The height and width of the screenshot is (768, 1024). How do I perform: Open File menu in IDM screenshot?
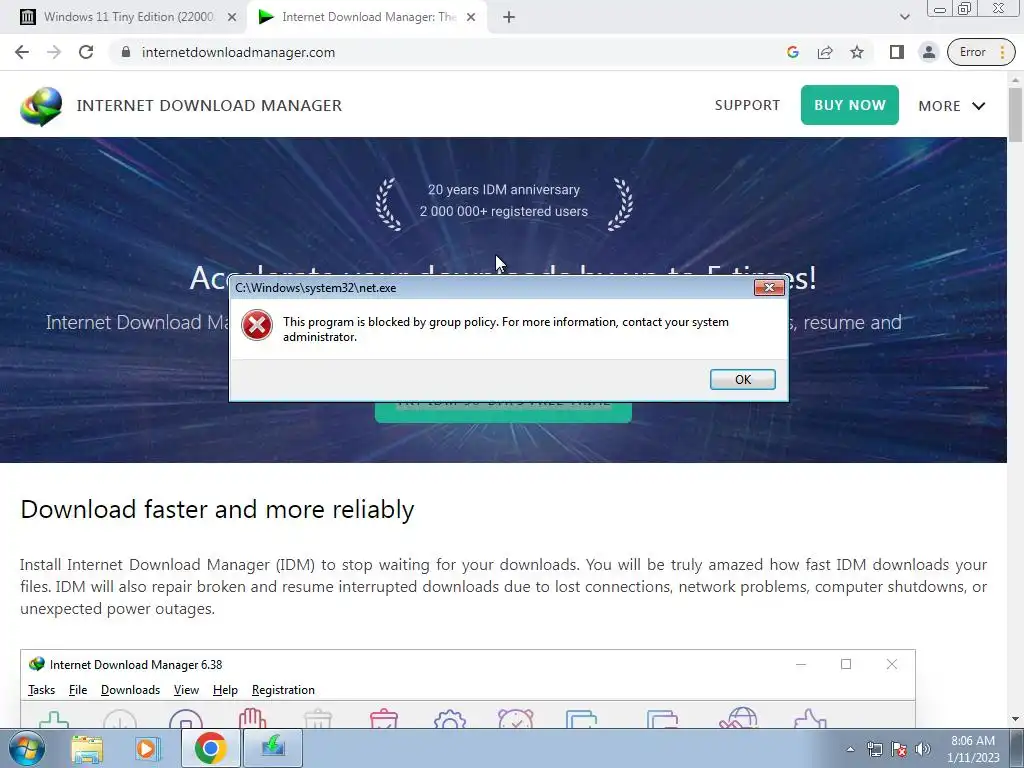pyautogui.click(x=78, y=690)
